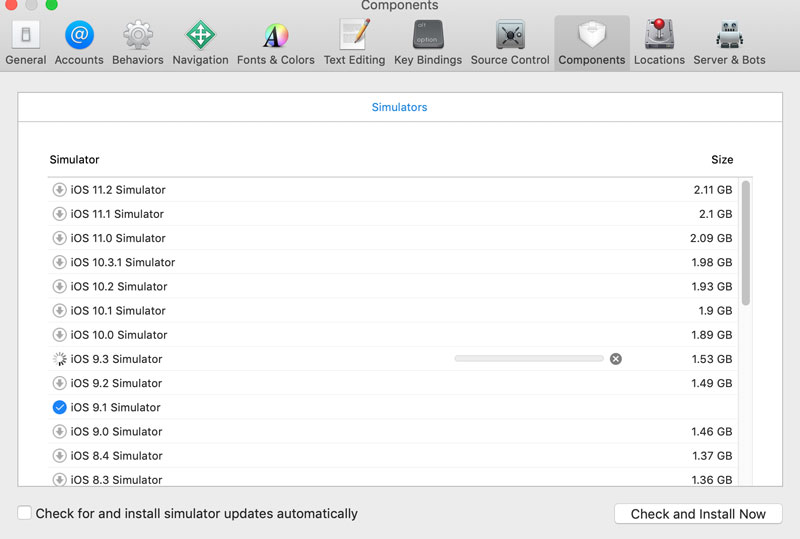Select the iOS 8.4 Simulator row text
This screenshot has width=800, height=539.
(x=116, y=455)
